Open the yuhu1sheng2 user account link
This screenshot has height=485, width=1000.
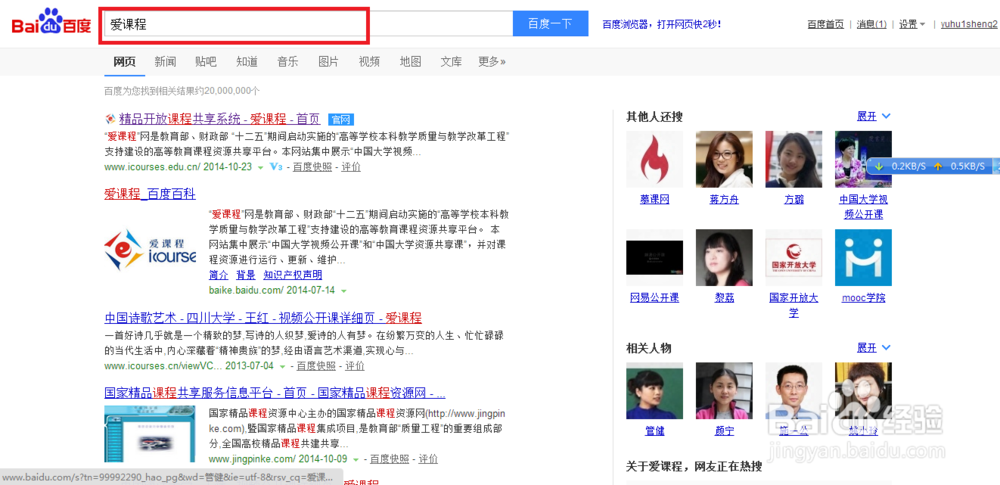[969, 24]
